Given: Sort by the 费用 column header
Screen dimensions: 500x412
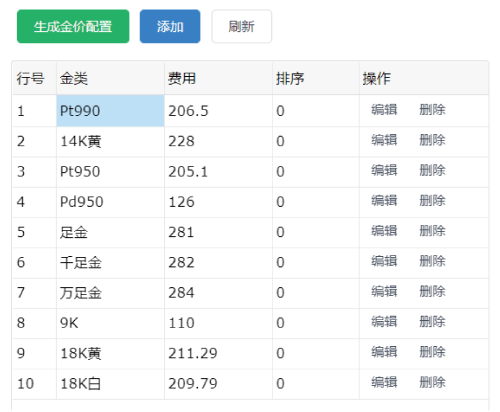Looking at the screenshot, I should point(218,78).
